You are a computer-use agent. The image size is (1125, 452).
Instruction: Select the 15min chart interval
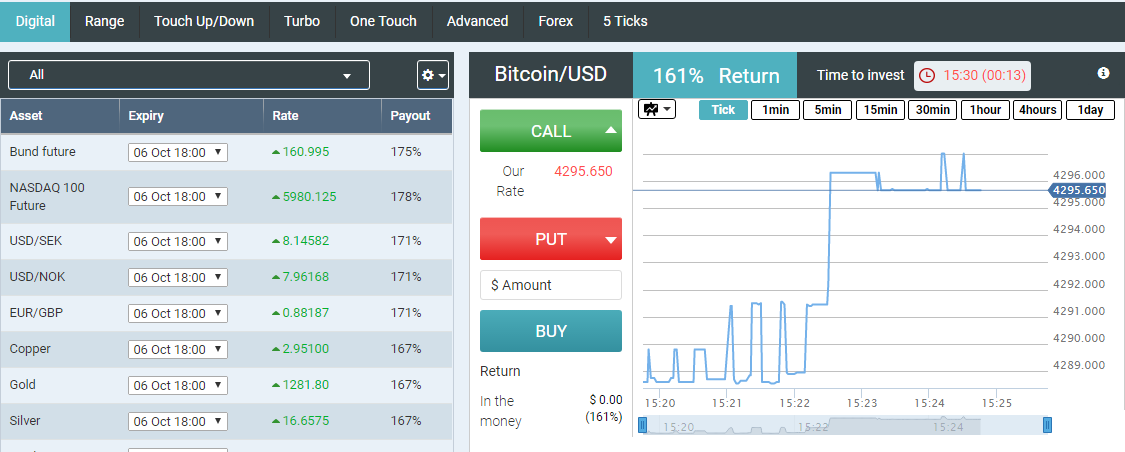pyautogui.click(x=880, y=110)
